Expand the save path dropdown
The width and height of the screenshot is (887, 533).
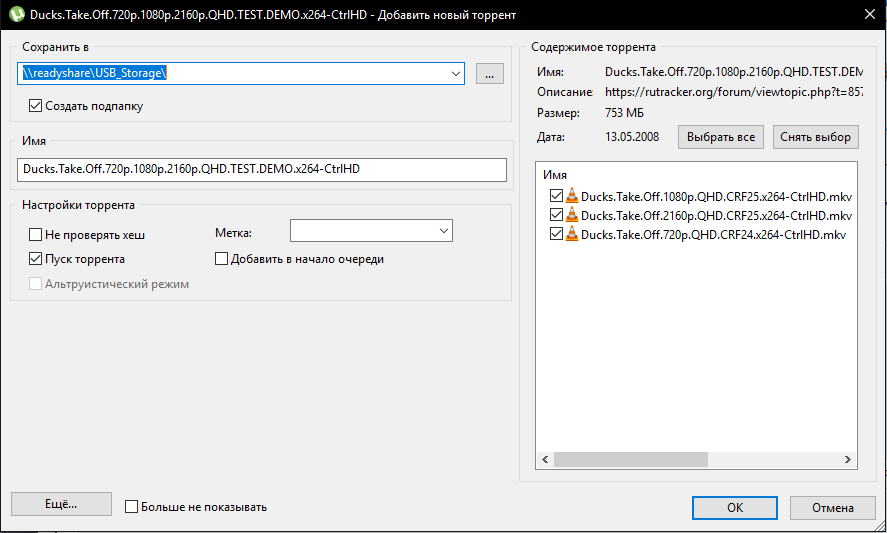pyautogui.click(x=455, y=73)
